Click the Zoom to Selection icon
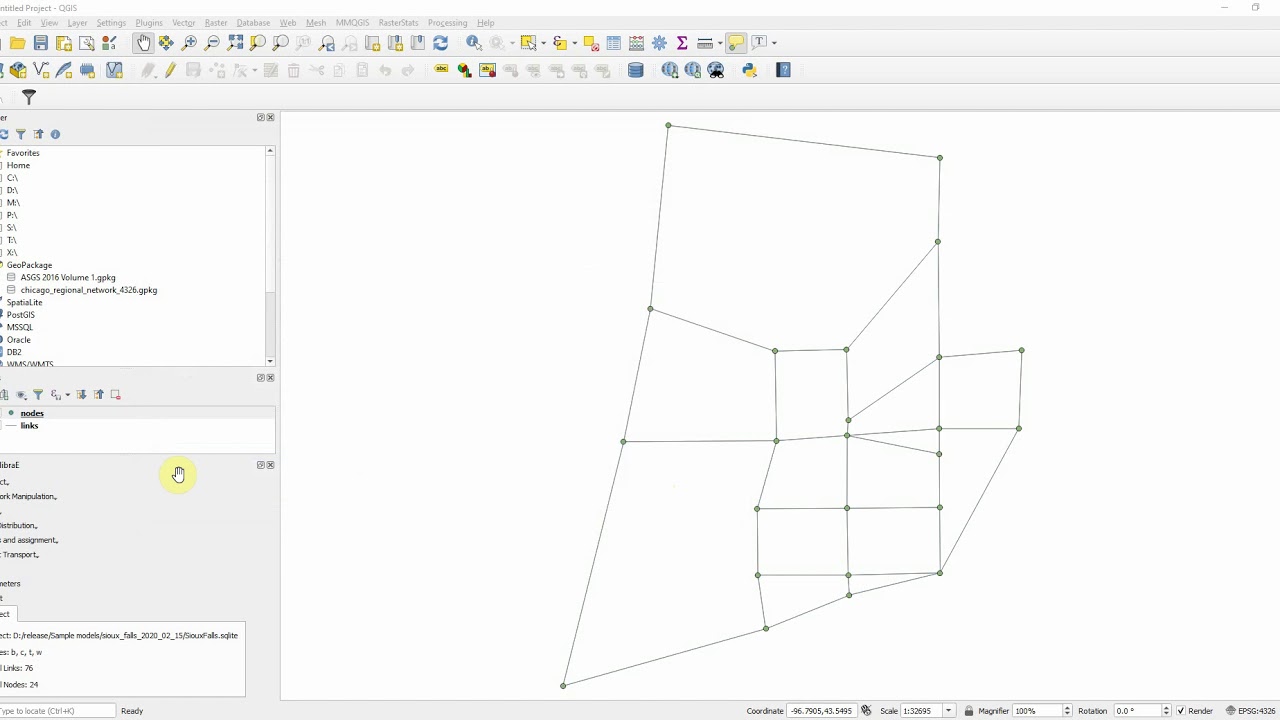1280x720 pixels. pyautogui.click(x=258, y=43)
